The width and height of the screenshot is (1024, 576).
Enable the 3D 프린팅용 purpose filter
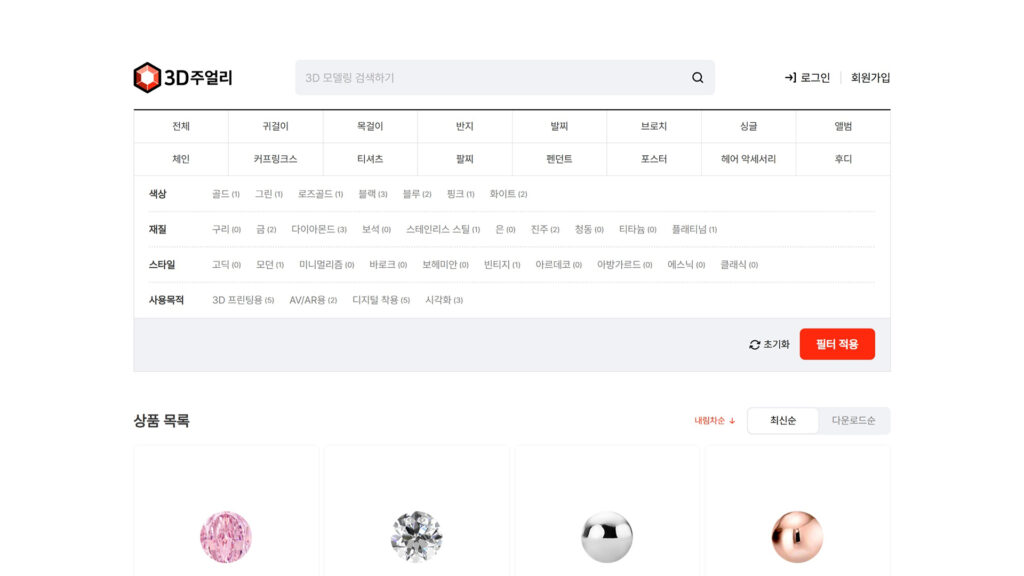pyautogui.click(x=242, y=300)
